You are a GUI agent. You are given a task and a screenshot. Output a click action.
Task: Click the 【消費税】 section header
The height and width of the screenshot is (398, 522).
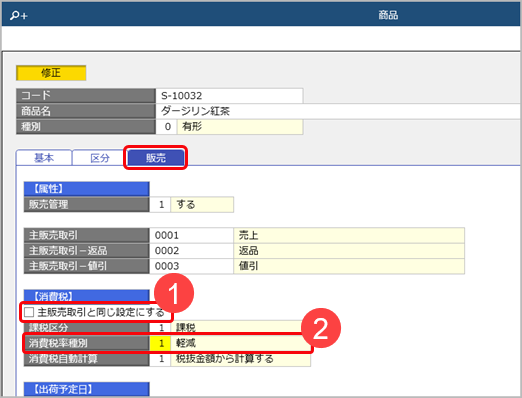point(86,296)
